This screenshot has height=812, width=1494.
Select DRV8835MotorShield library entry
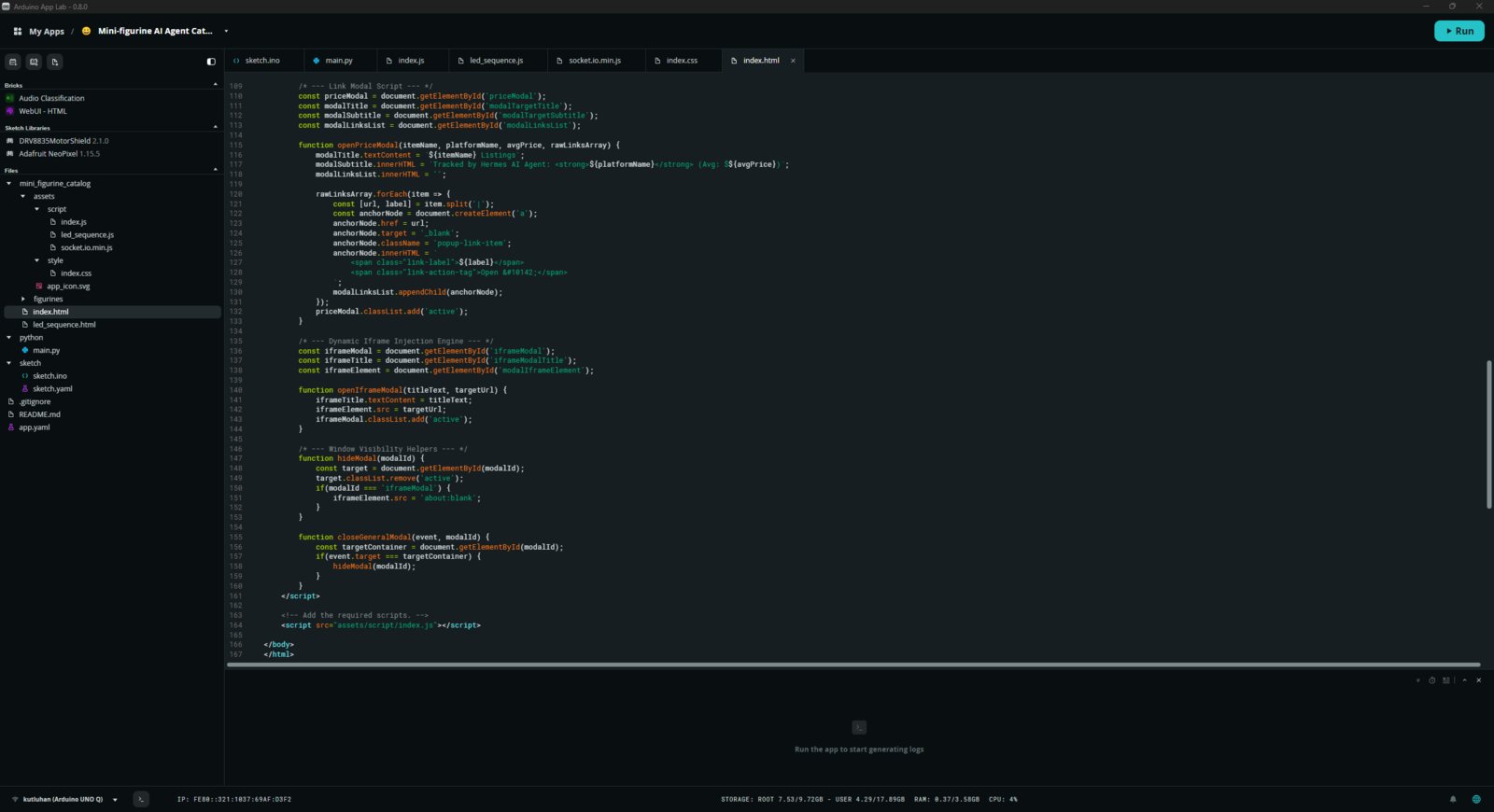click(x=63, y=141)
